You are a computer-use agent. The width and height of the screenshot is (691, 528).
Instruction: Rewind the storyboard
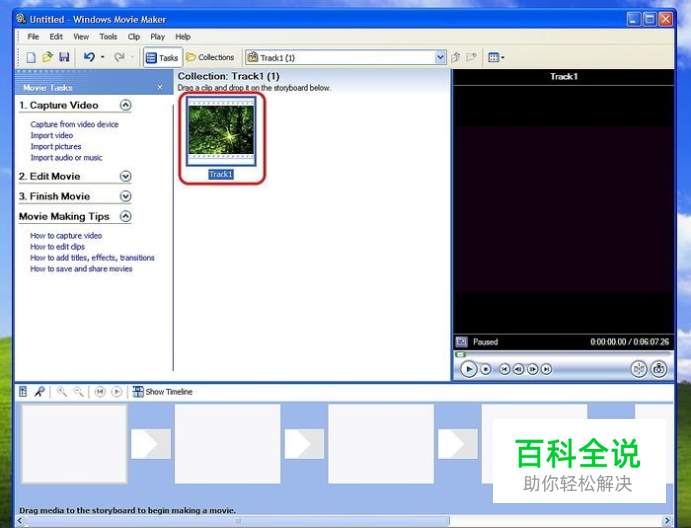point(100,391)
